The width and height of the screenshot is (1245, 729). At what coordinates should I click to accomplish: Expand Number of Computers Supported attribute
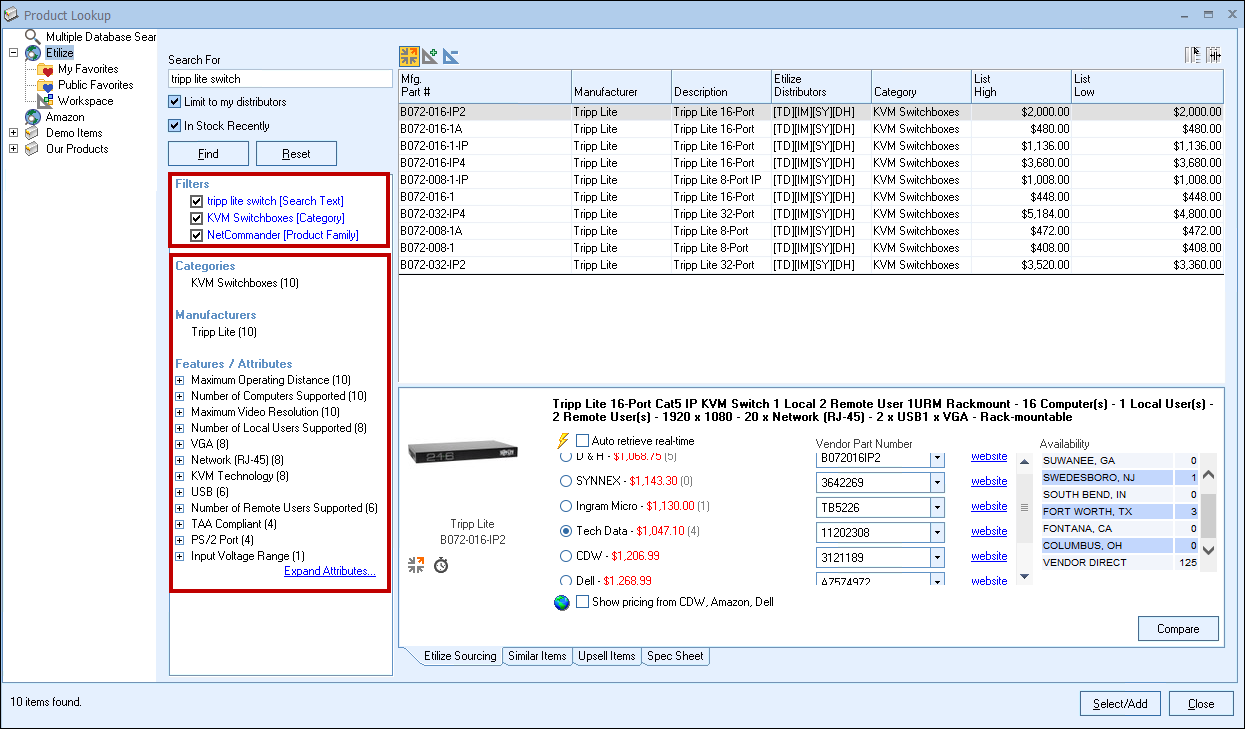pyautogui.click(x=180, y=396)
